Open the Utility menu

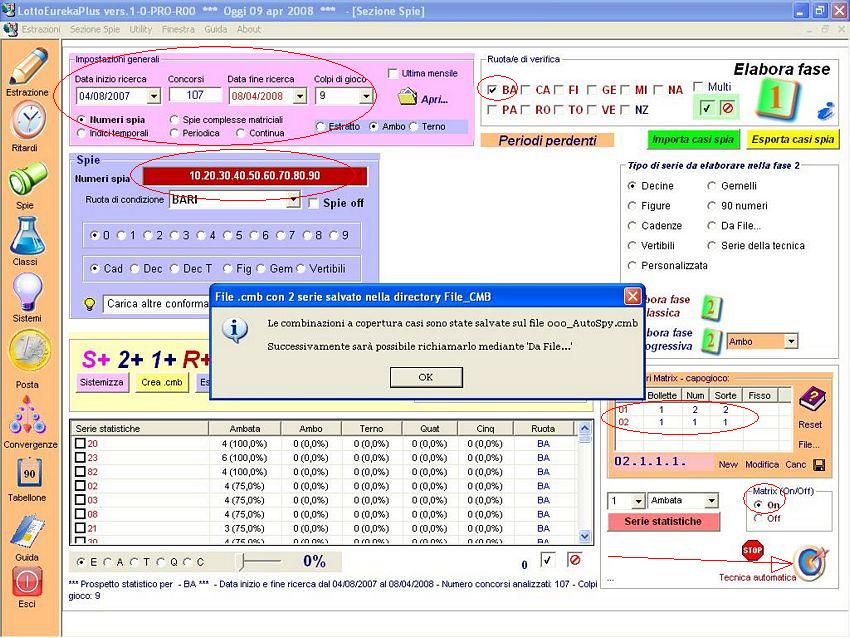140,29
